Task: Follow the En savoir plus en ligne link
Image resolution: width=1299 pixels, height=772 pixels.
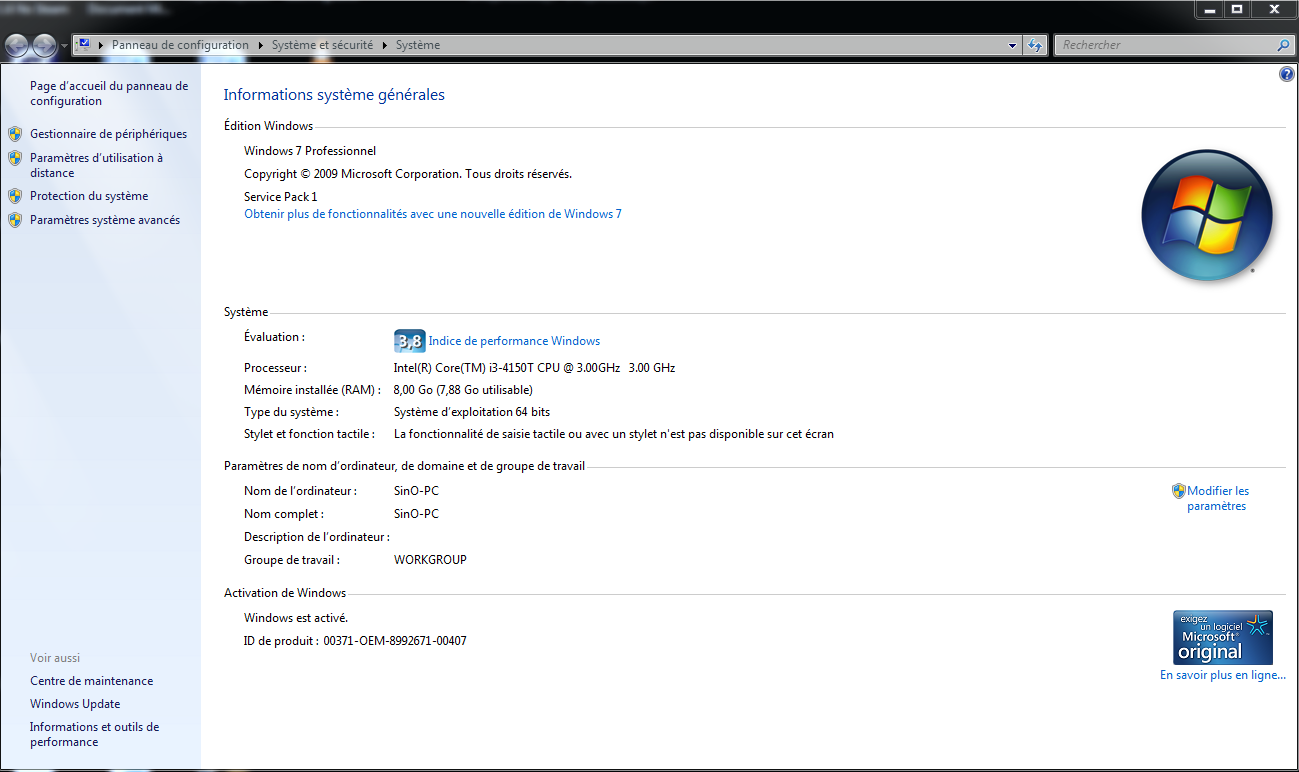Action: pos(1223,675)
